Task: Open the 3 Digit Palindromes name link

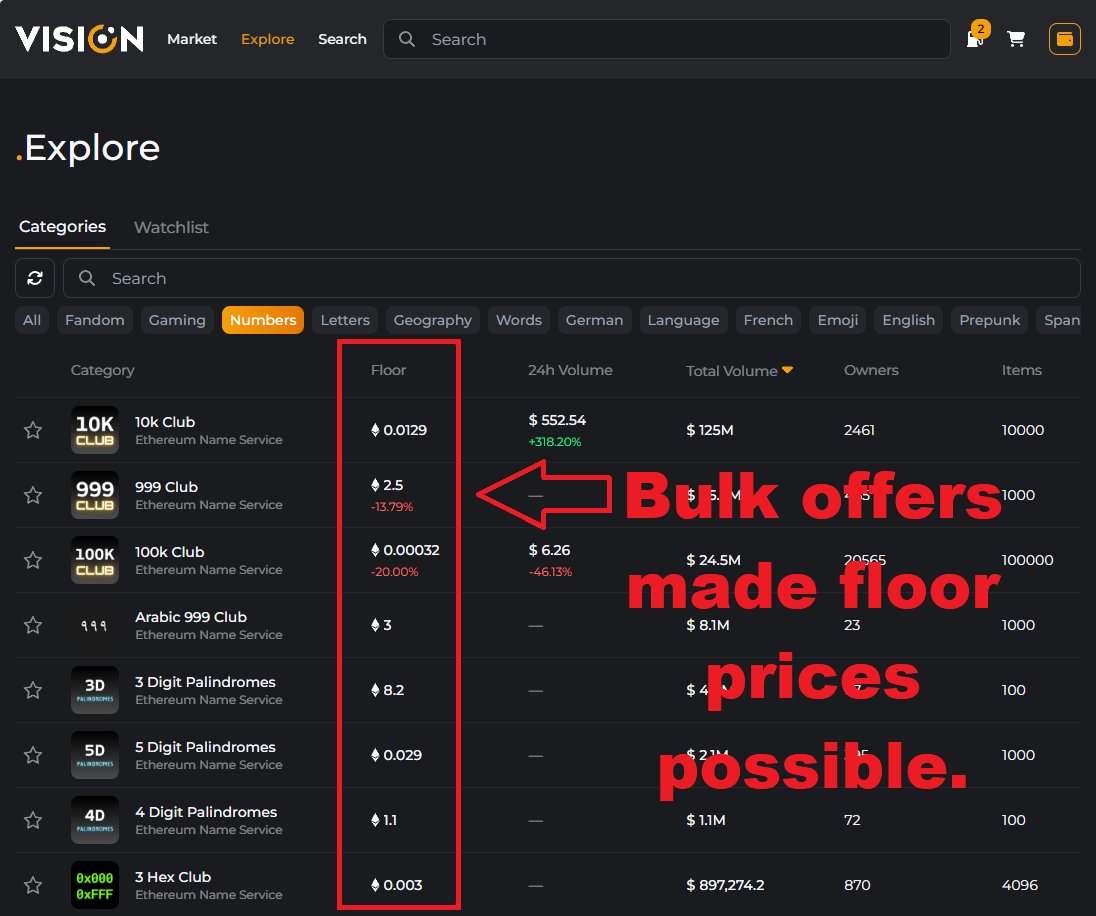Action: point(205,682)
